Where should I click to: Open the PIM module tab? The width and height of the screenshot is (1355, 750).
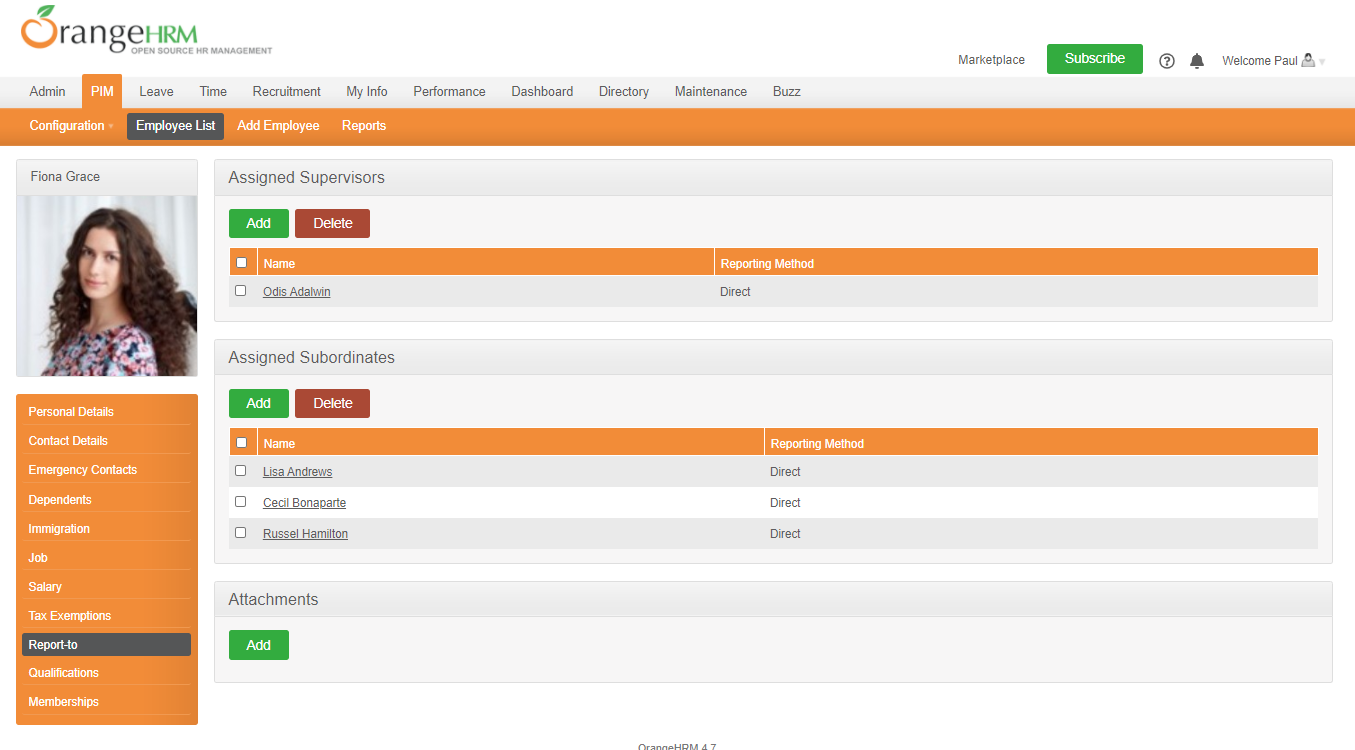click(102, 91)
